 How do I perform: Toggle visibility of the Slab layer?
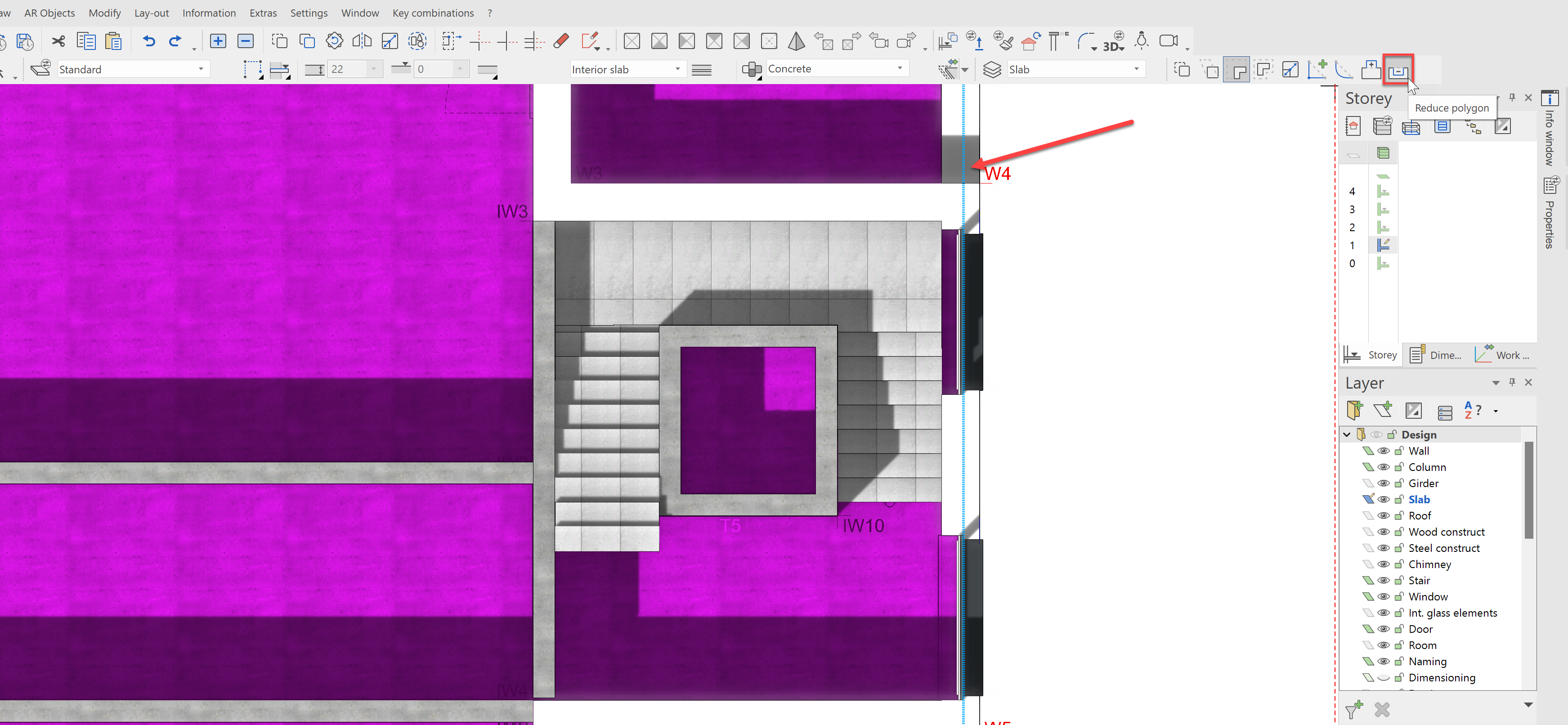[x=1384, y=500]
